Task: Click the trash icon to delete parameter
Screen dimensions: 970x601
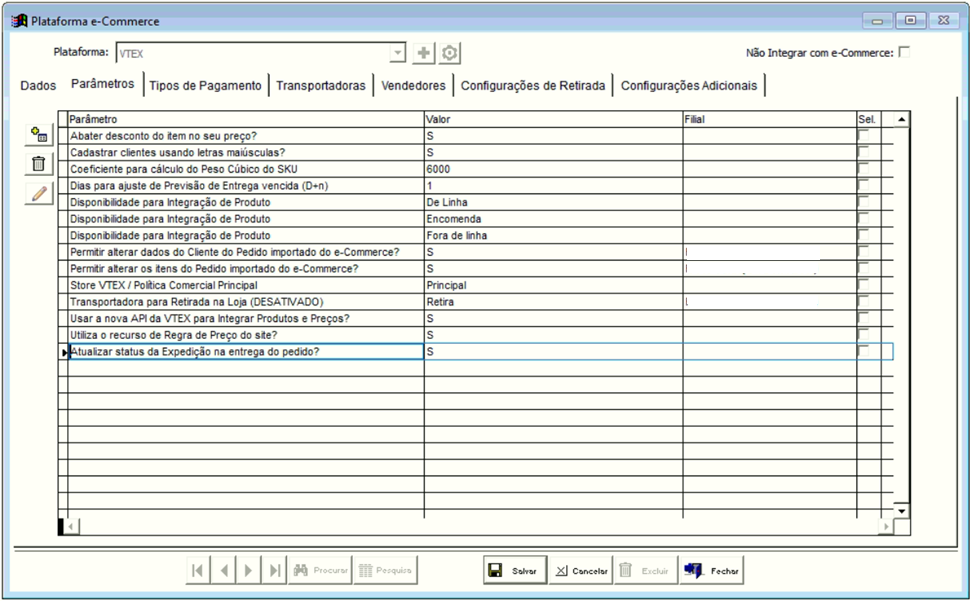Action: (x=38, y=165)
